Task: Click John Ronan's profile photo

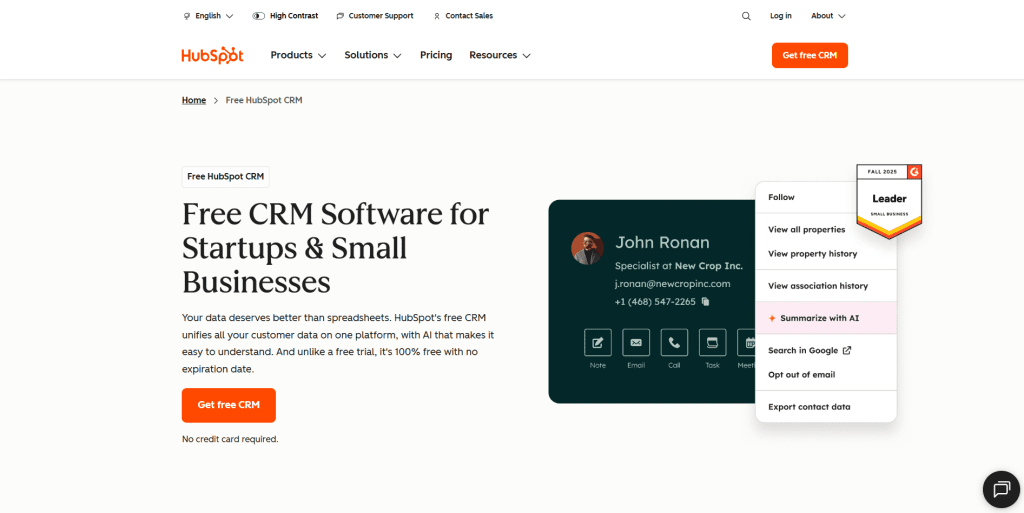Action: tap(587, 248)
